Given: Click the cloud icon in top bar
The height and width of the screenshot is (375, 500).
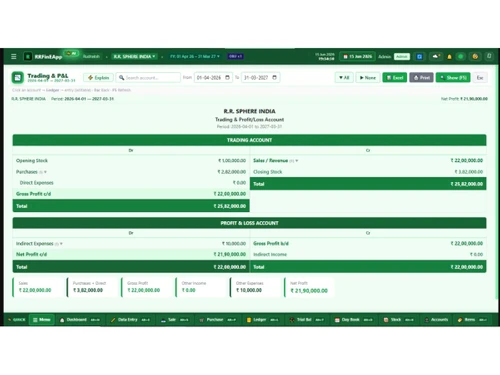Looking at the screenshot, I should pyautogui.click(x=436, y=56).
